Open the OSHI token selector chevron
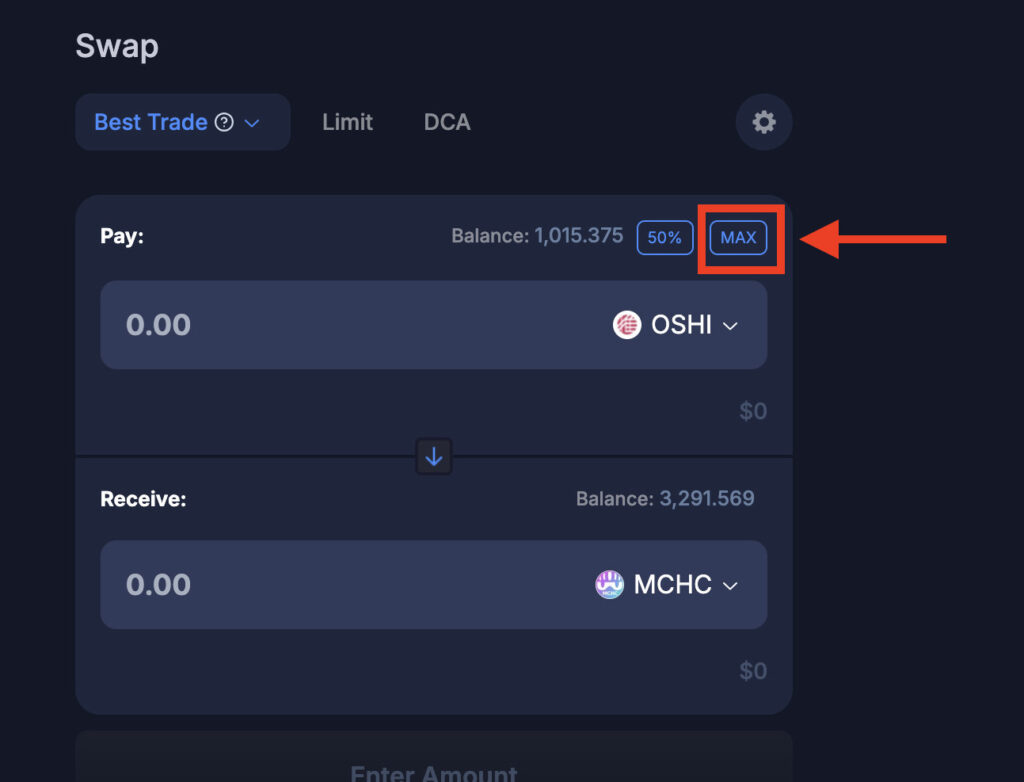This screenshot has height=782, width=1024. coord(730,325)
